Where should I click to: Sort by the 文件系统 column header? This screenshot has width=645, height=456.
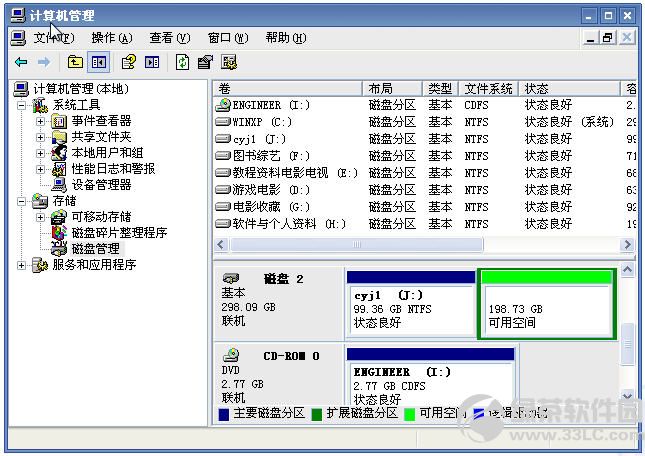488,88
